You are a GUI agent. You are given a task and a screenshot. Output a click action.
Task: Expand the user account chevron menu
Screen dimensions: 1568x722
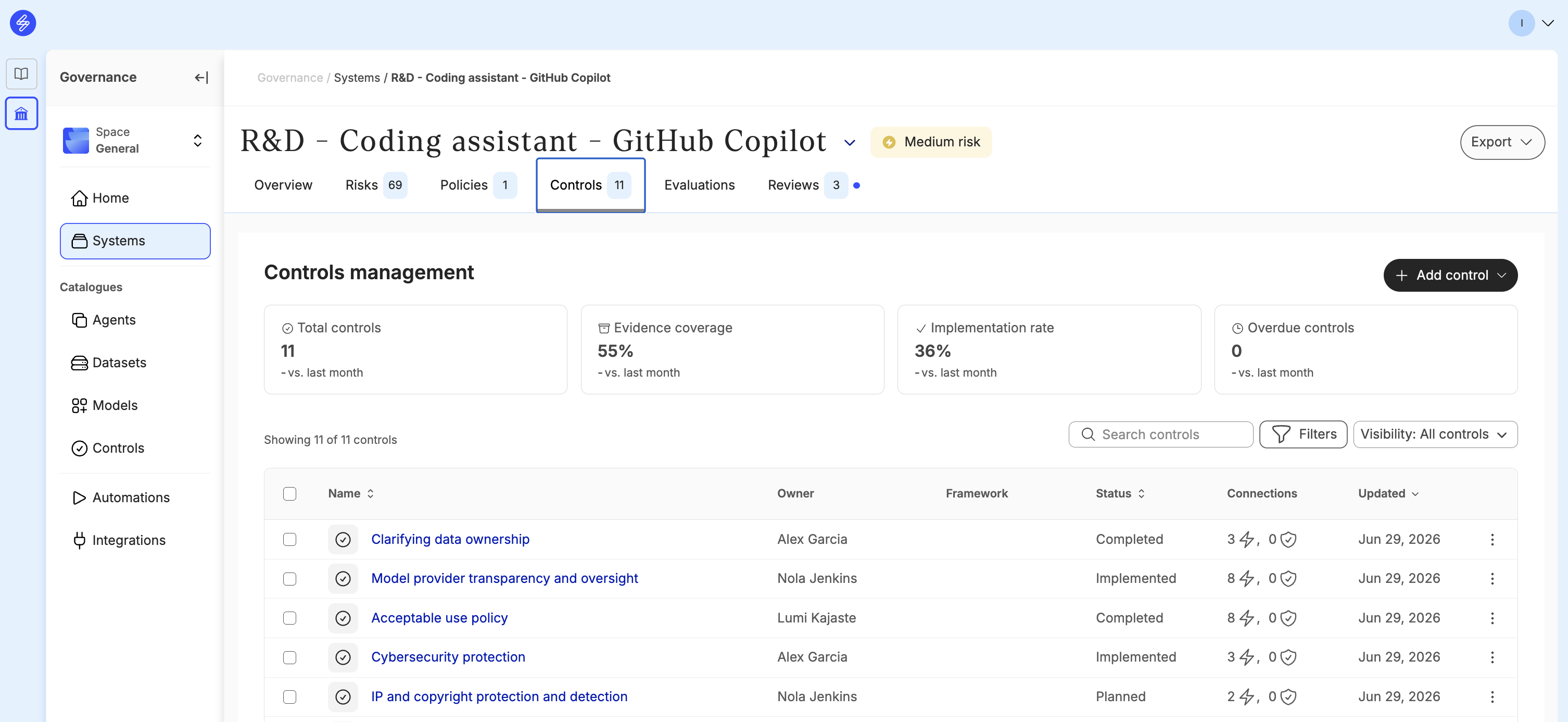[1548, 23]
